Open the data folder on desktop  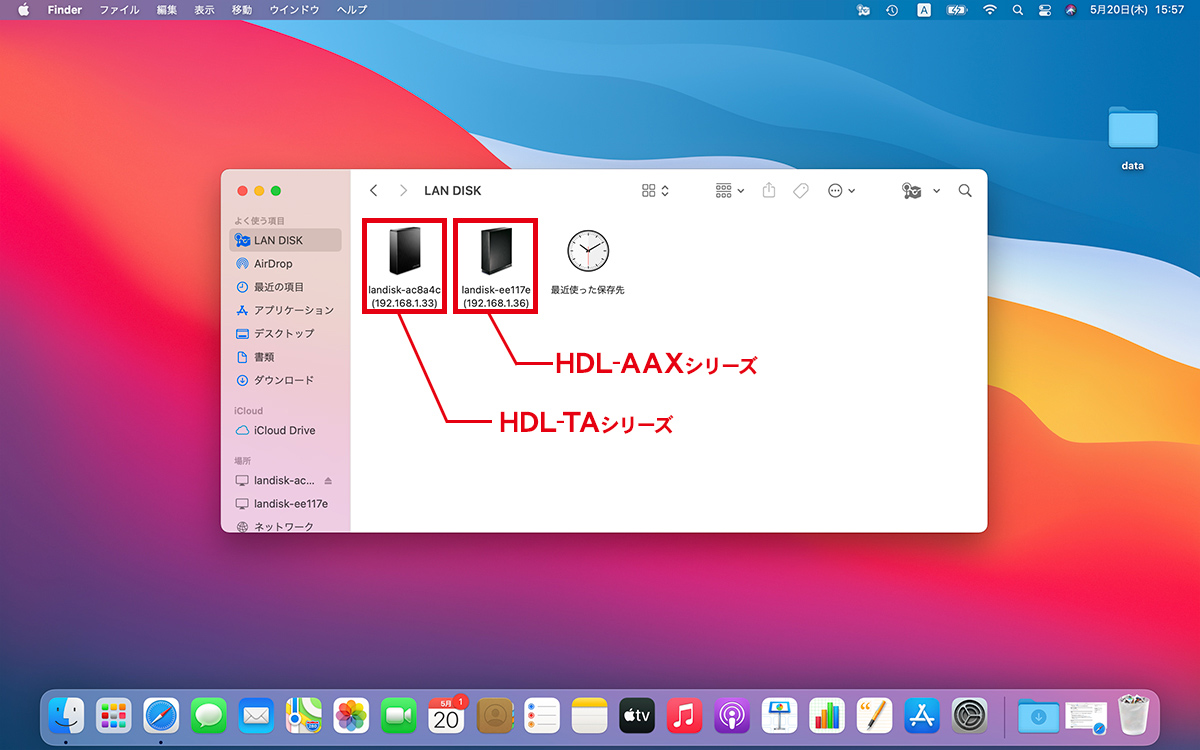1133,128
